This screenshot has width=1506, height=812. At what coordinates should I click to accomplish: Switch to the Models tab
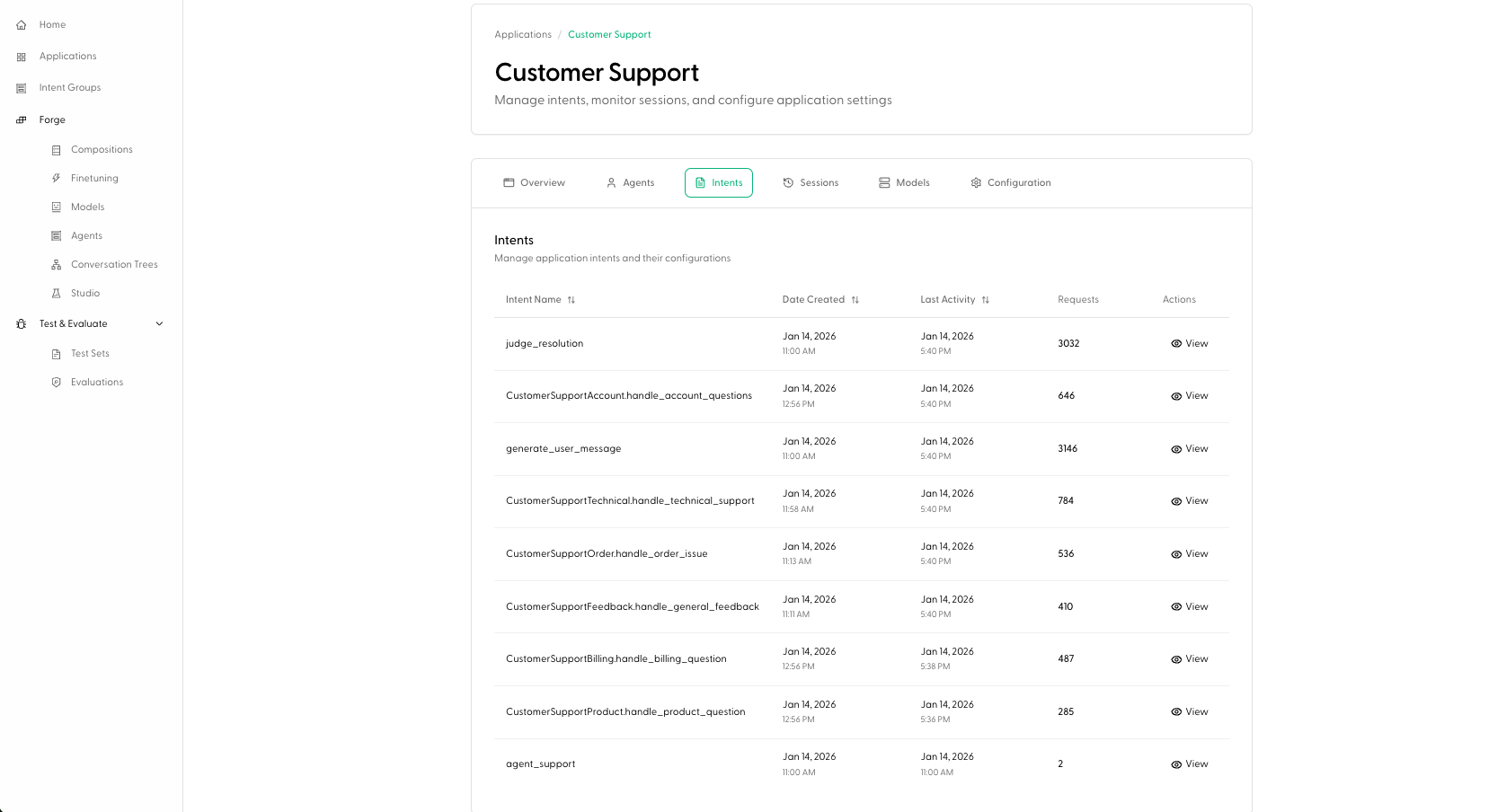904,182
